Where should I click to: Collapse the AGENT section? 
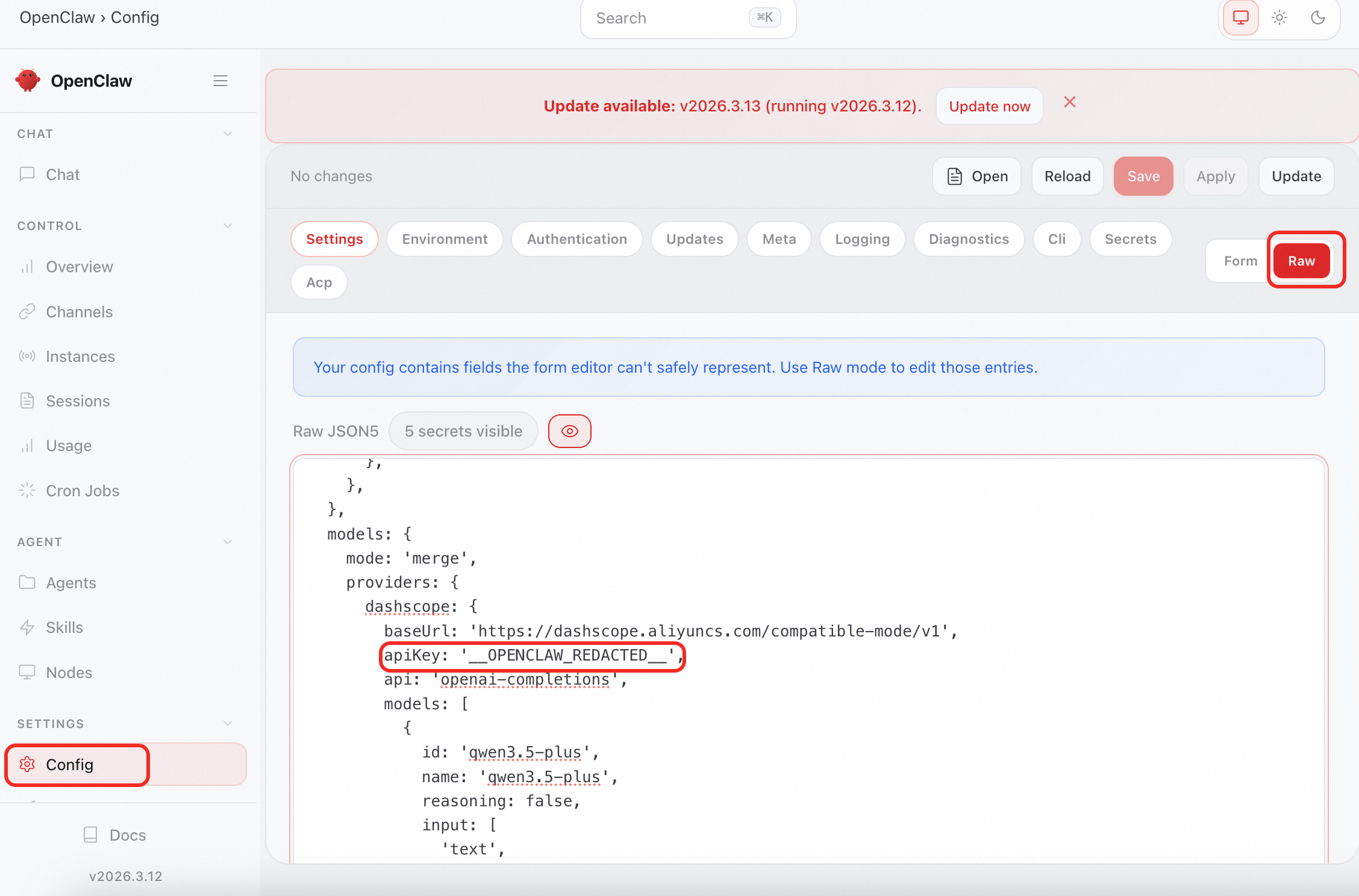[228, 542]
